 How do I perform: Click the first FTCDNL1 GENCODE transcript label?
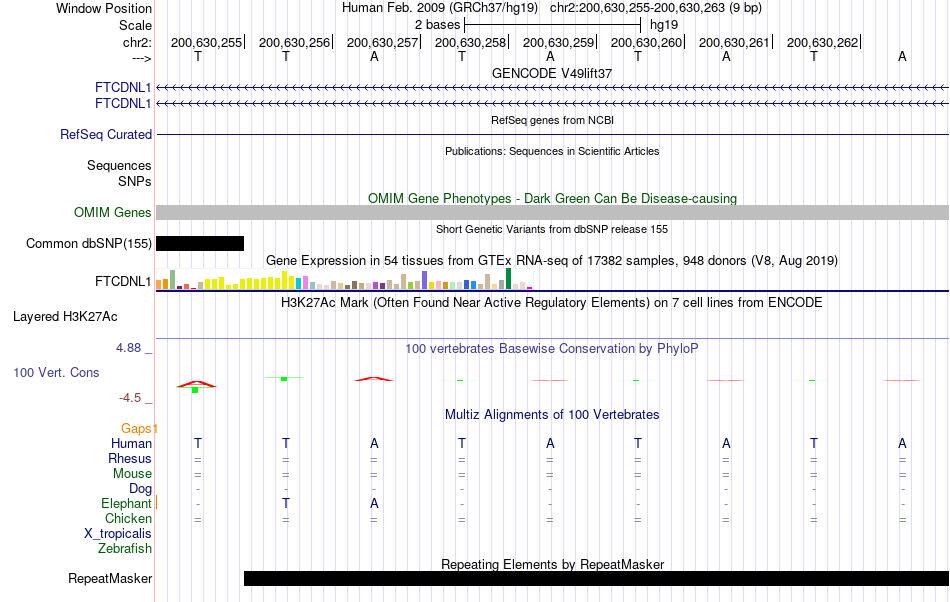tap(123, 87)
